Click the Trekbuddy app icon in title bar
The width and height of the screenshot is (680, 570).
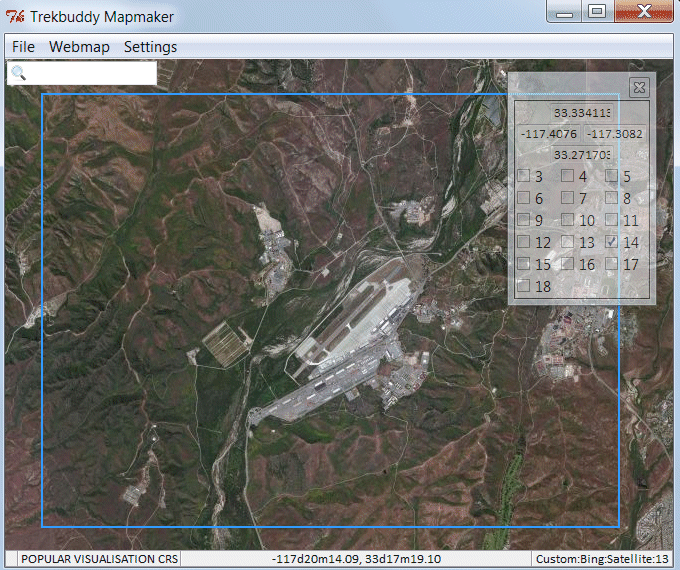[15, 16]
